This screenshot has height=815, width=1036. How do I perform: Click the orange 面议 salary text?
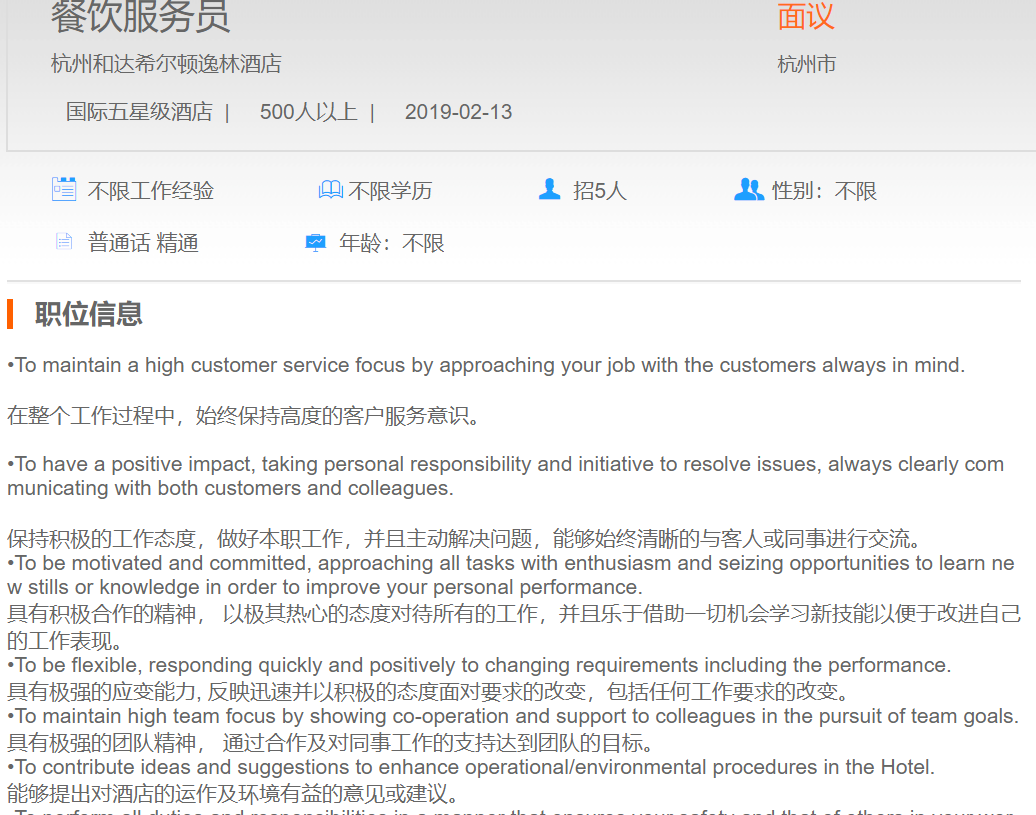[x=805, y=17]
